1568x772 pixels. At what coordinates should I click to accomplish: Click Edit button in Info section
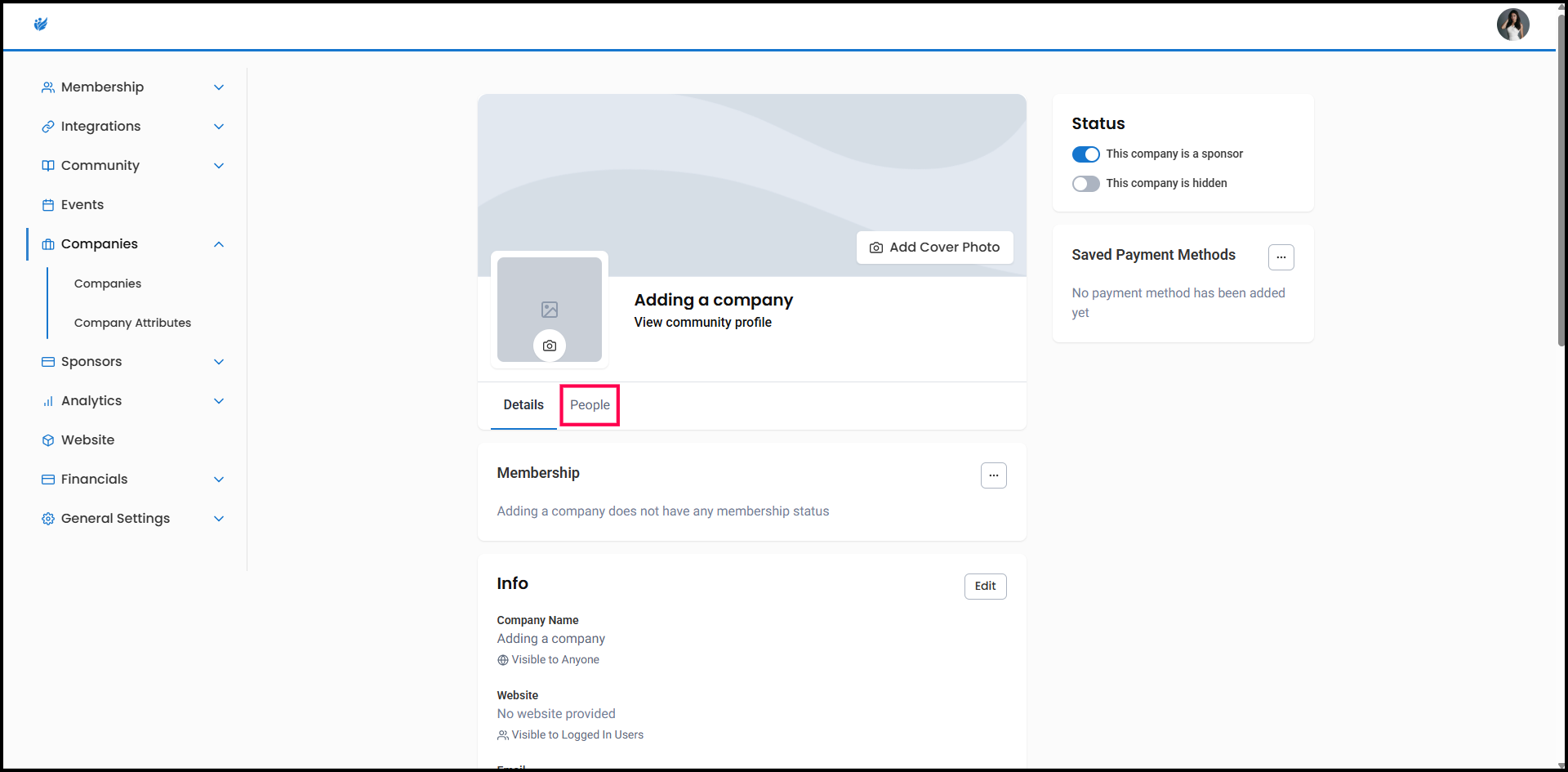985,587
